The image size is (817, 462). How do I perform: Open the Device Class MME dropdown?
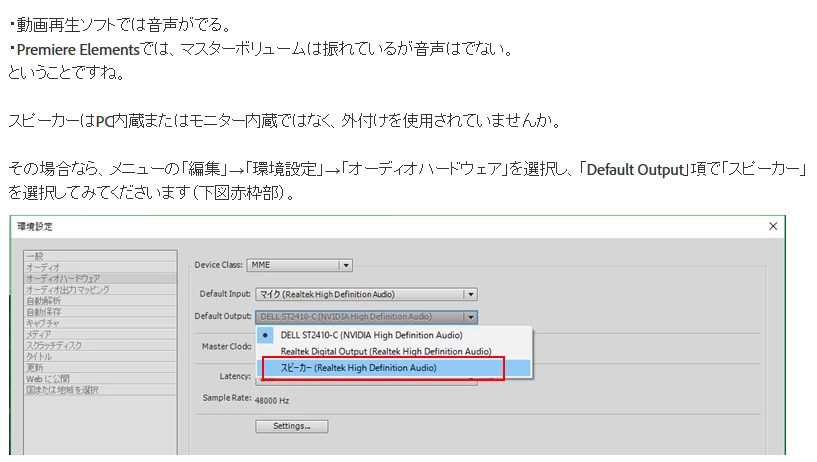300,265
